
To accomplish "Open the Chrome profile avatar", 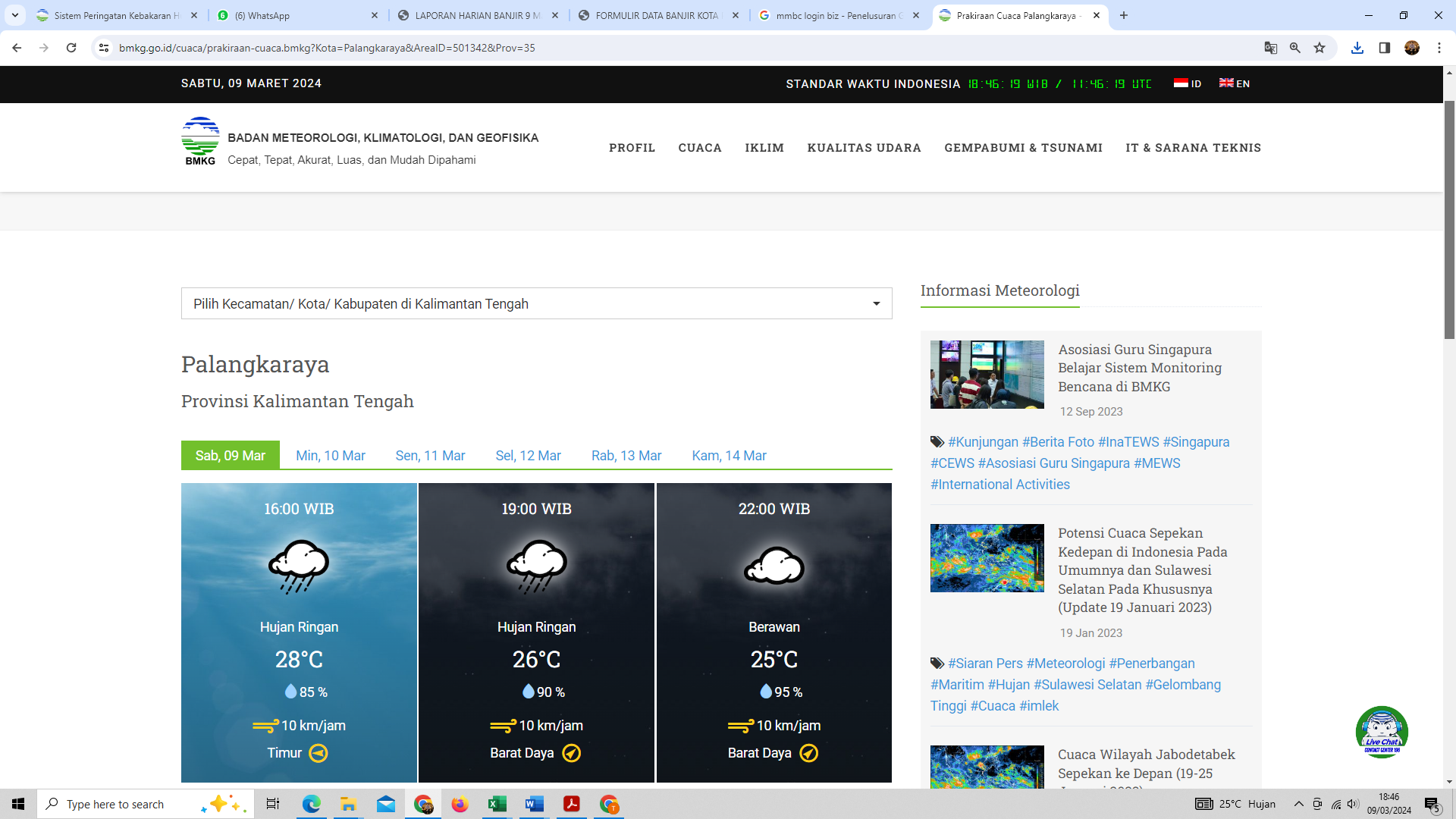I will 1412,48.
